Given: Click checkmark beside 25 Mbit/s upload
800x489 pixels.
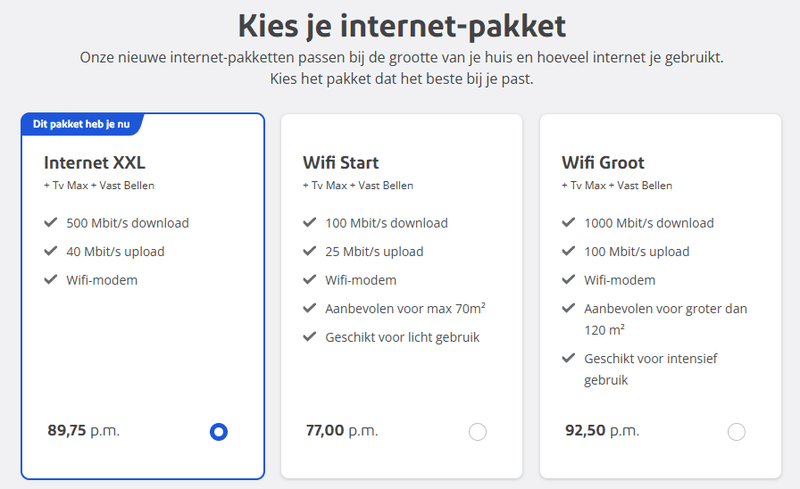Looking at the screenshot, I should click(310, 251).
